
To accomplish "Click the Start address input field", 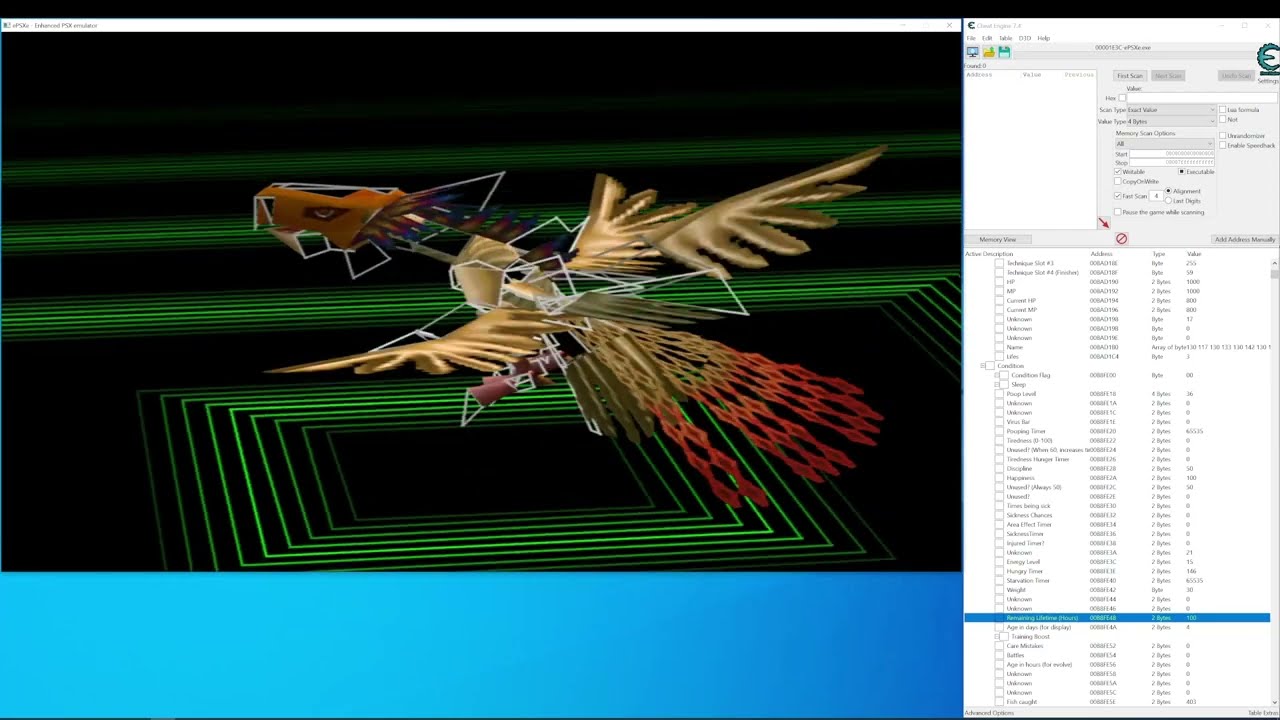I will (1172, 154).
